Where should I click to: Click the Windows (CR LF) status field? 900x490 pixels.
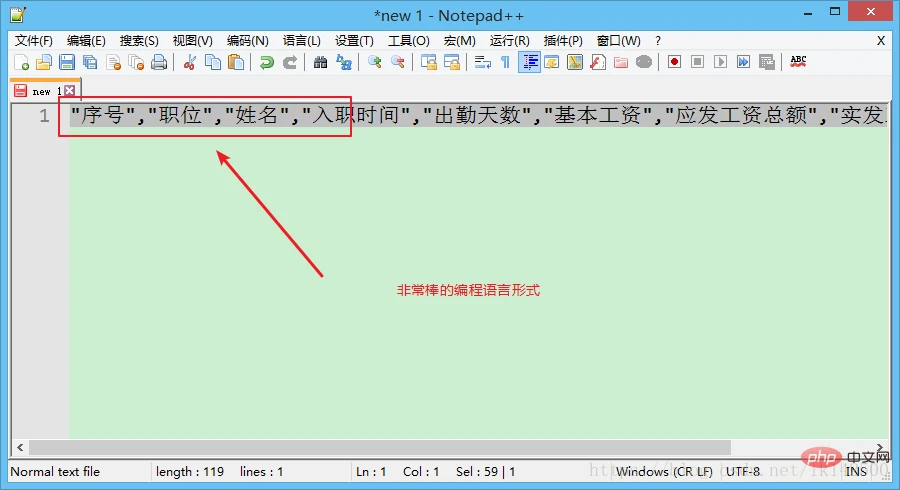click(x=664, y=472)
